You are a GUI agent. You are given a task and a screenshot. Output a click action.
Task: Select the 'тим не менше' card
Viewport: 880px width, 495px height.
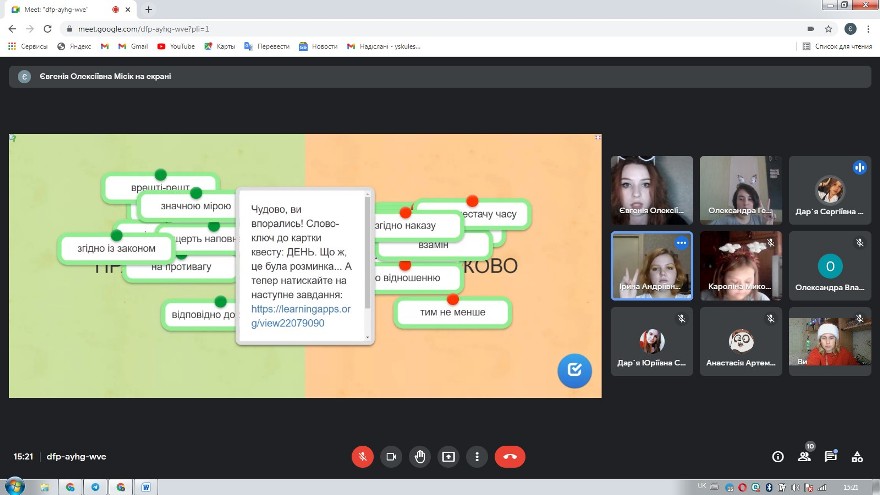pyautogui.click(x=452, y=312)
